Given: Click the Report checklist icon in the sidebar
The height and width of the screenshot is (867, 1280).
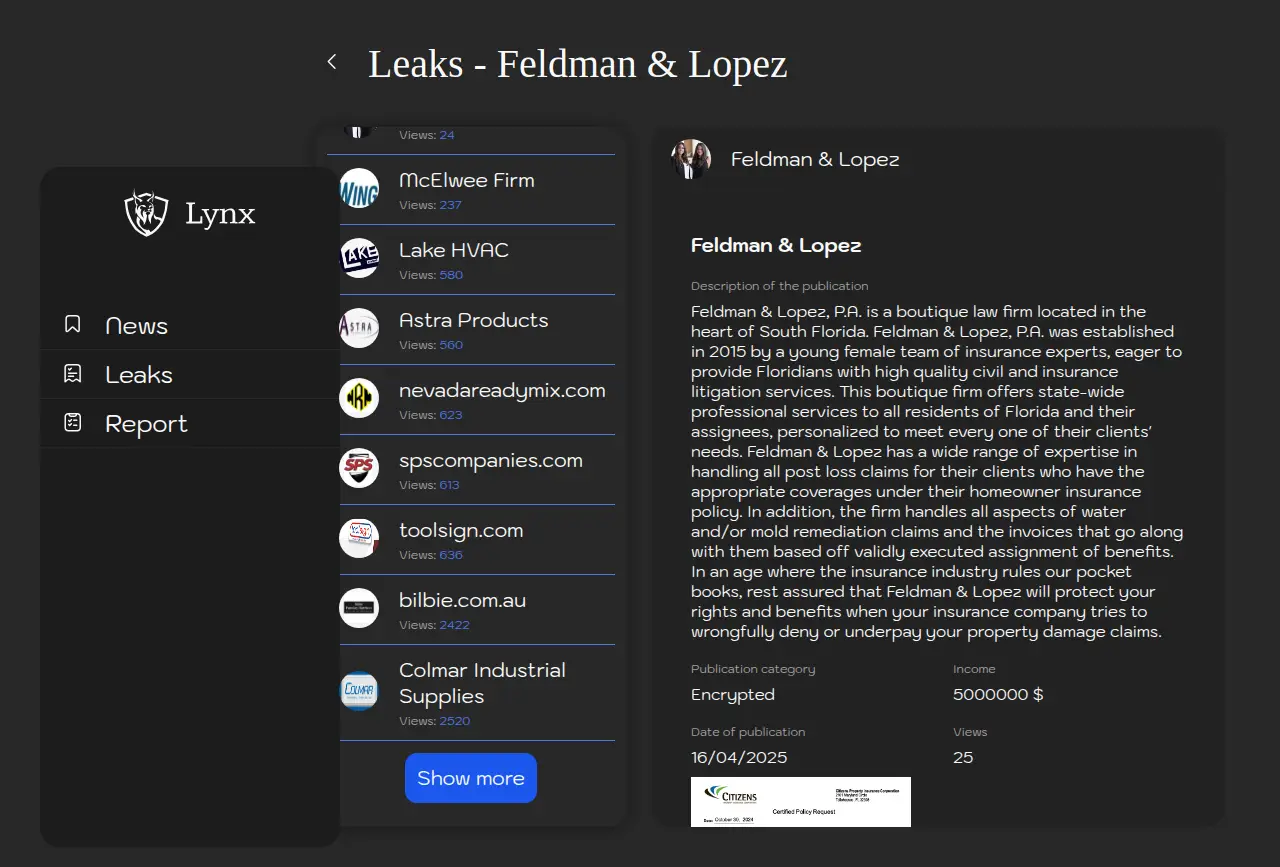Looking at the screenshot, I should tap(73, 423).
